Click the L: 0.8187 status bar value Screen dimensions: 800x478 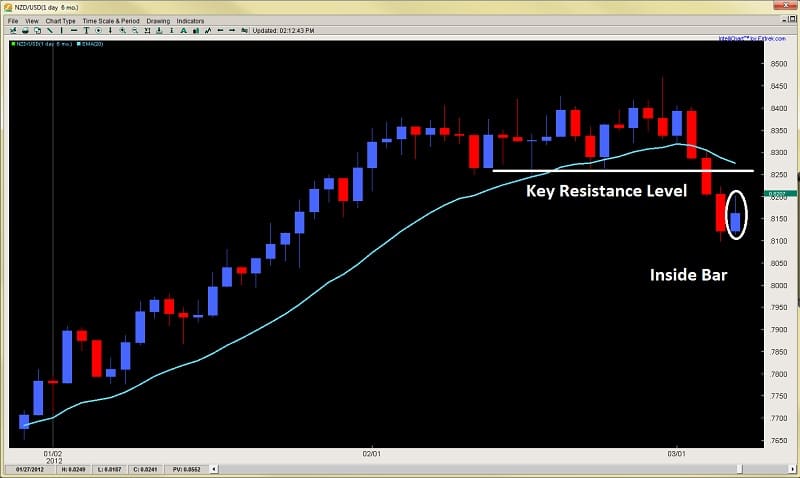[x=109, y=469]
